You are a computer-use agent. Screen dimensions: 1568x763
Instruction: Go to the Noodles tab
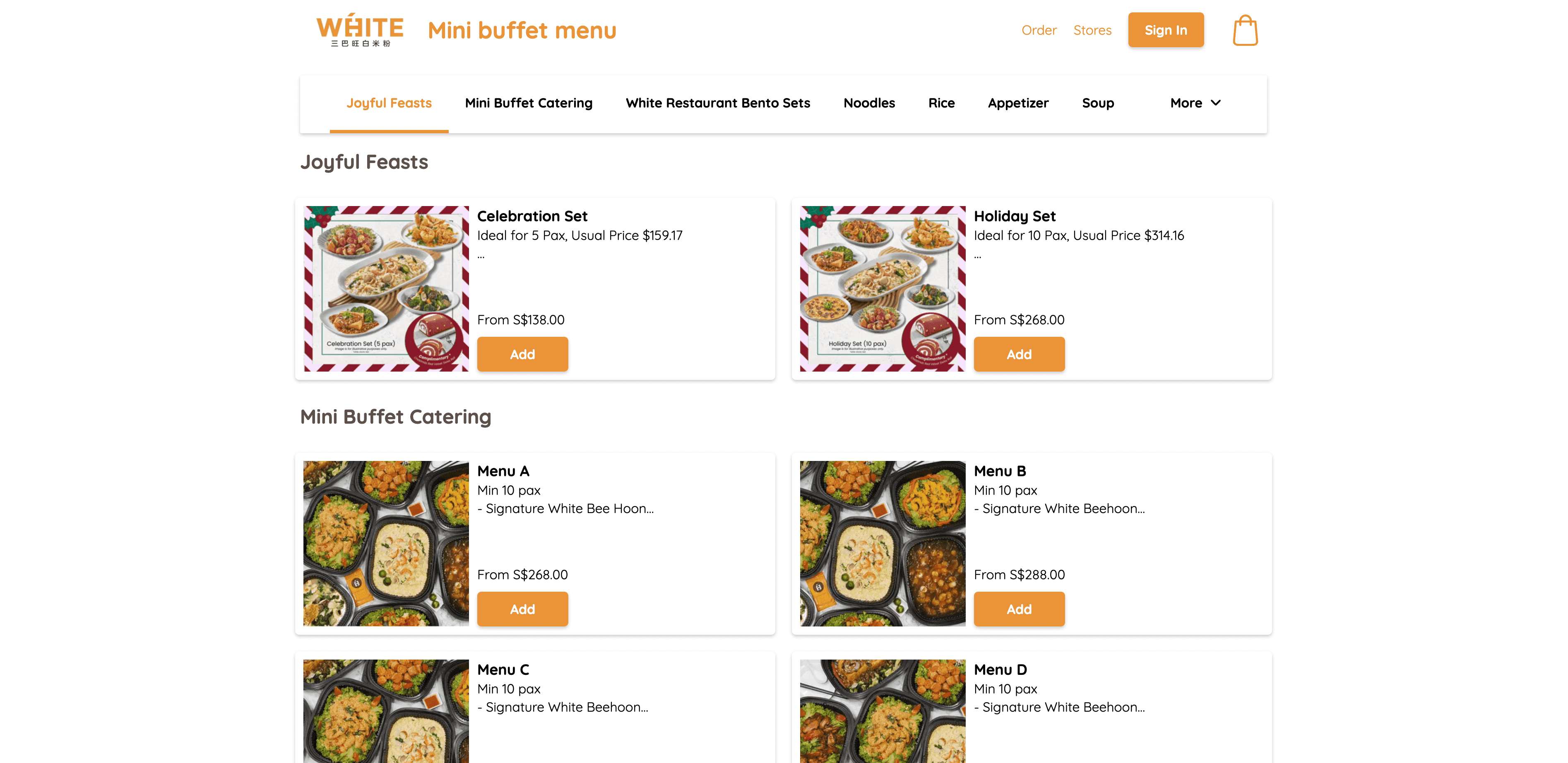click(868, 103)
